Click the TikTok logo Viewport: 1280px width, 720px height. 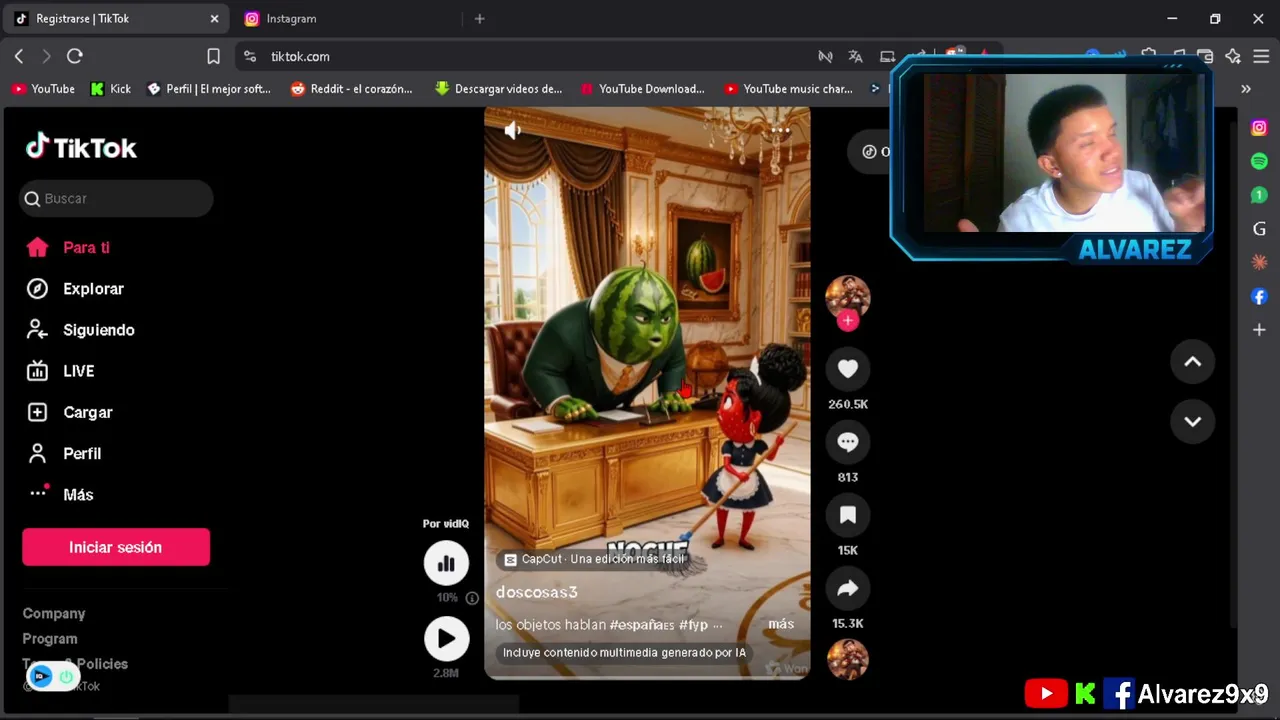coord(81,147)
